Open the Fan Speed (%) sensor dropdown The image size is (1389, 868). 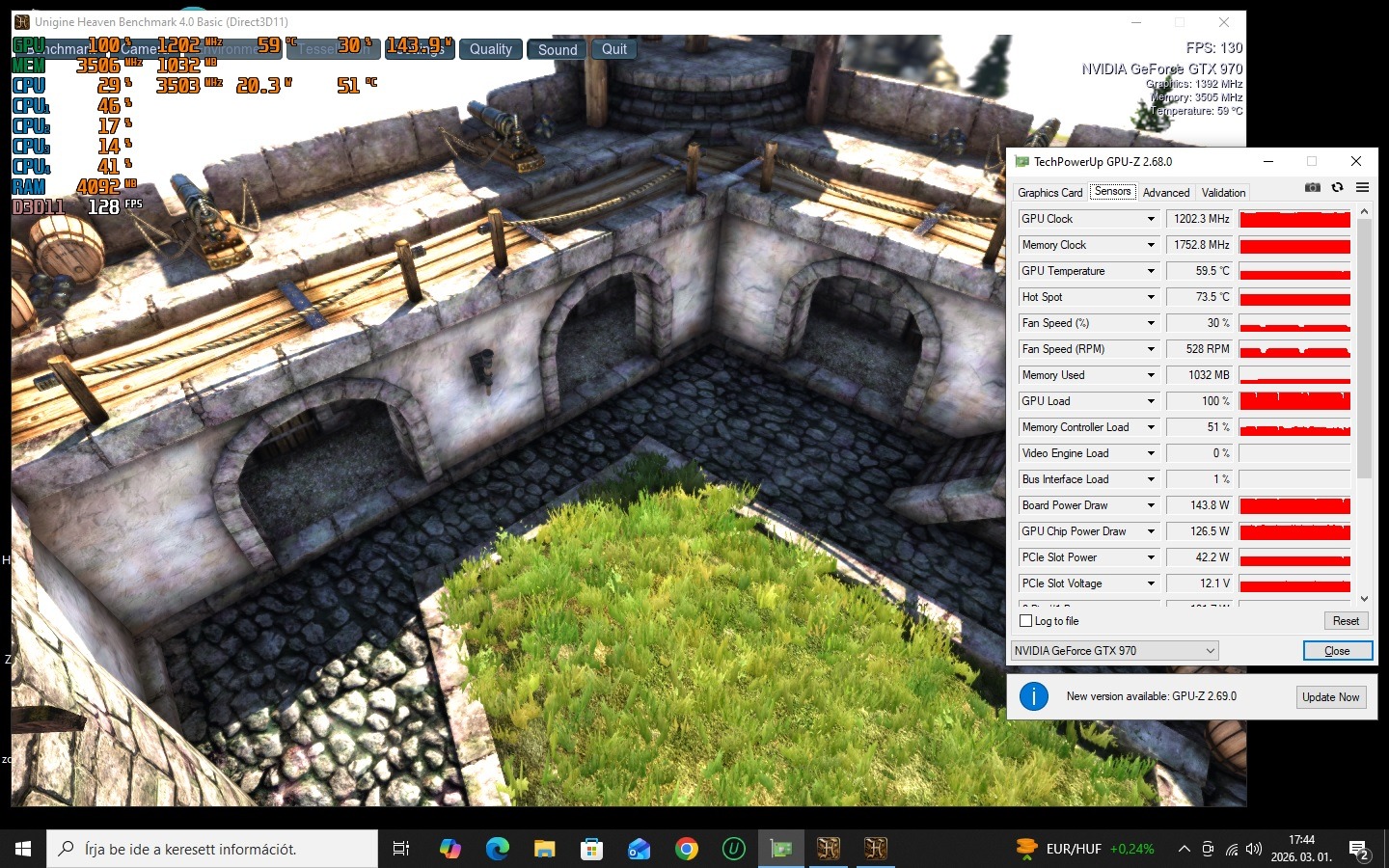click(1151, 323)
